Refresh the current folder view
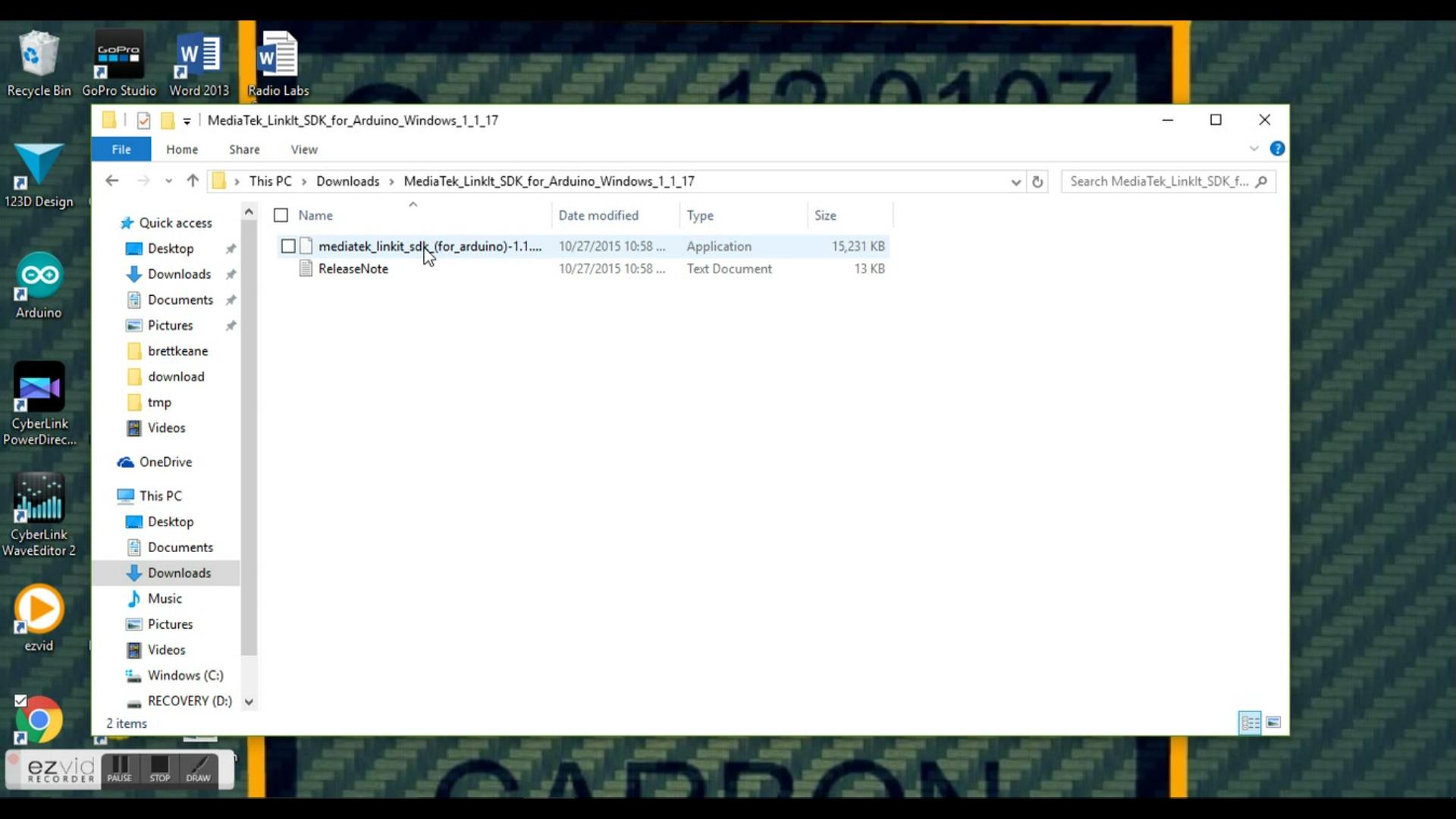Viewport: 1456px width, 819px height. point(1037,182)
